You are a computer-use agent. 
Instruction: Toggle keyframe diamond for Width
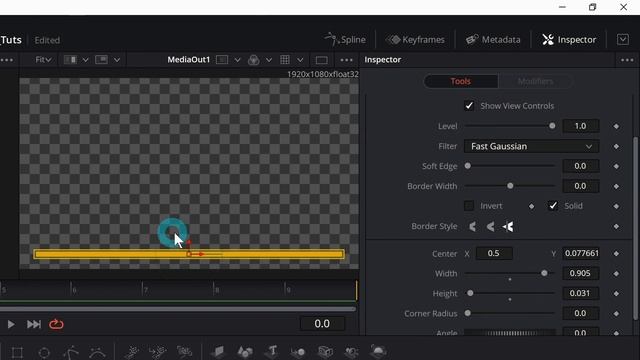(x=616, y=274)
